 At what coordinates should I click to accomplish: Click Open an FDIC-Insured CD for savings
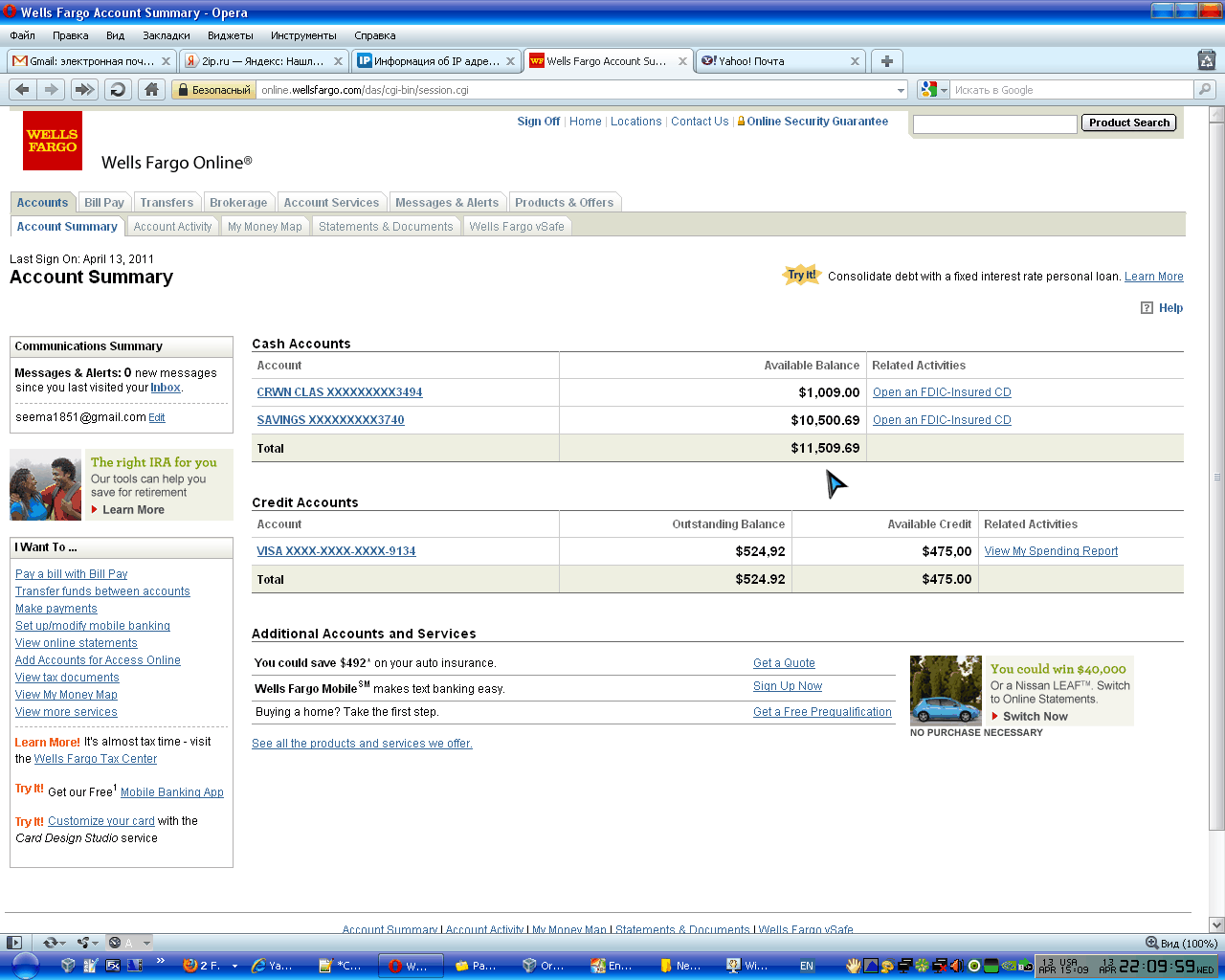tap(942, 420)
